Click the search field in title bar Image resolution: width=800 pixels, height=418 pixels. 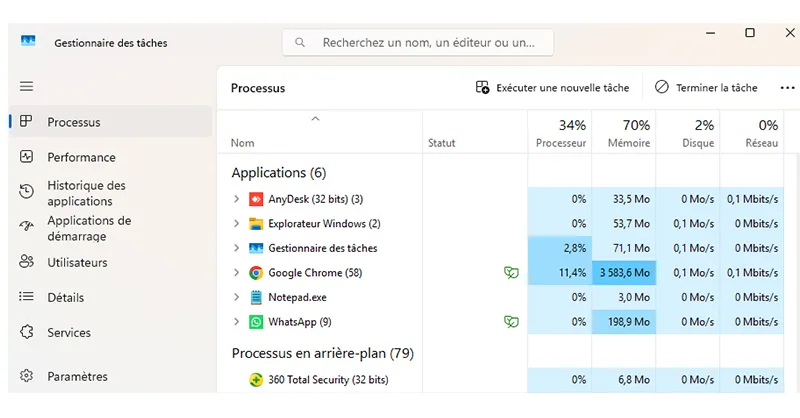[418, 43]
